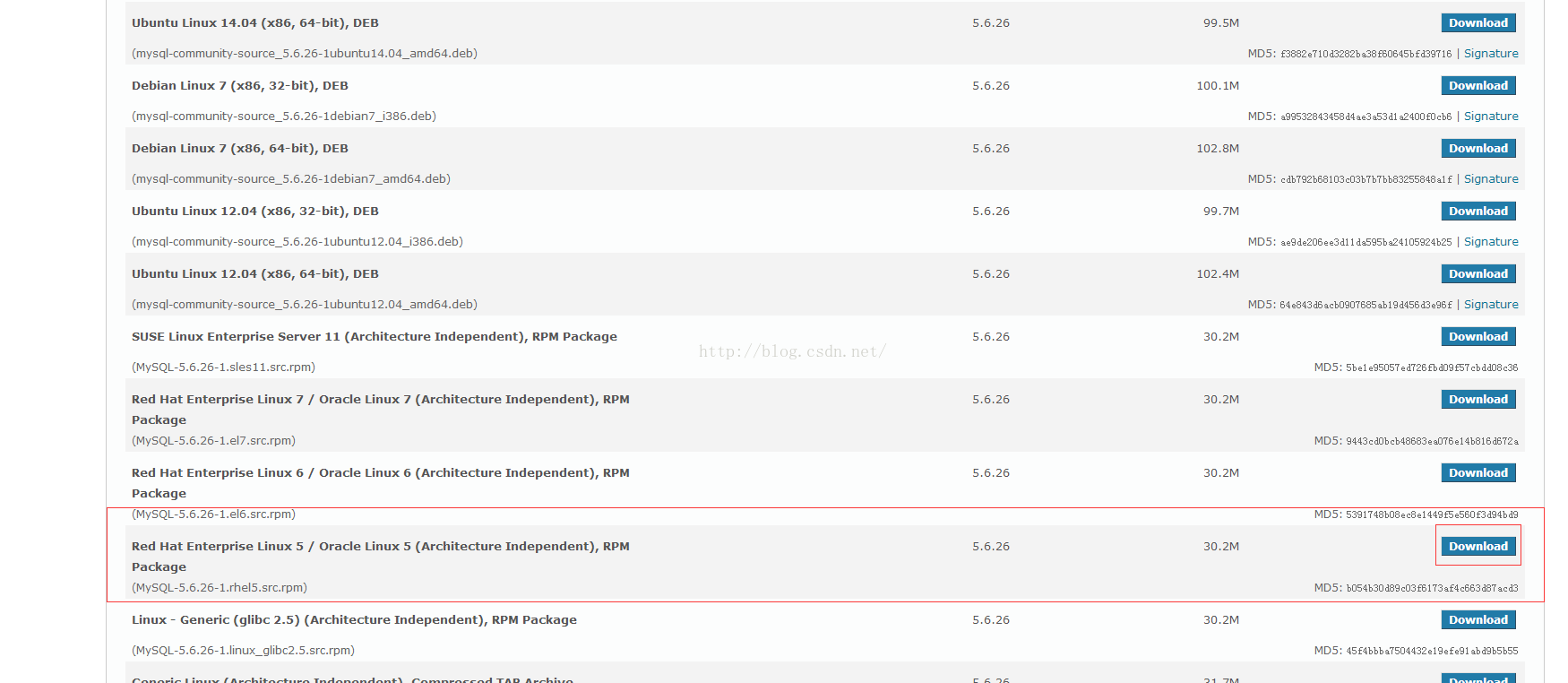
Task: Open Signature link for debian7_amd64.deb
Action: (1491, 179)
